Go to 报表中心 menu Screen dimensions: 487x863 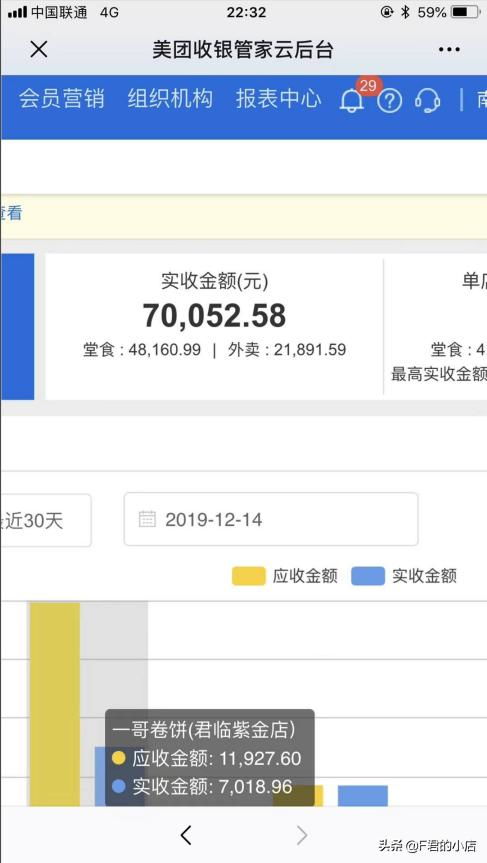pos(278,100)
